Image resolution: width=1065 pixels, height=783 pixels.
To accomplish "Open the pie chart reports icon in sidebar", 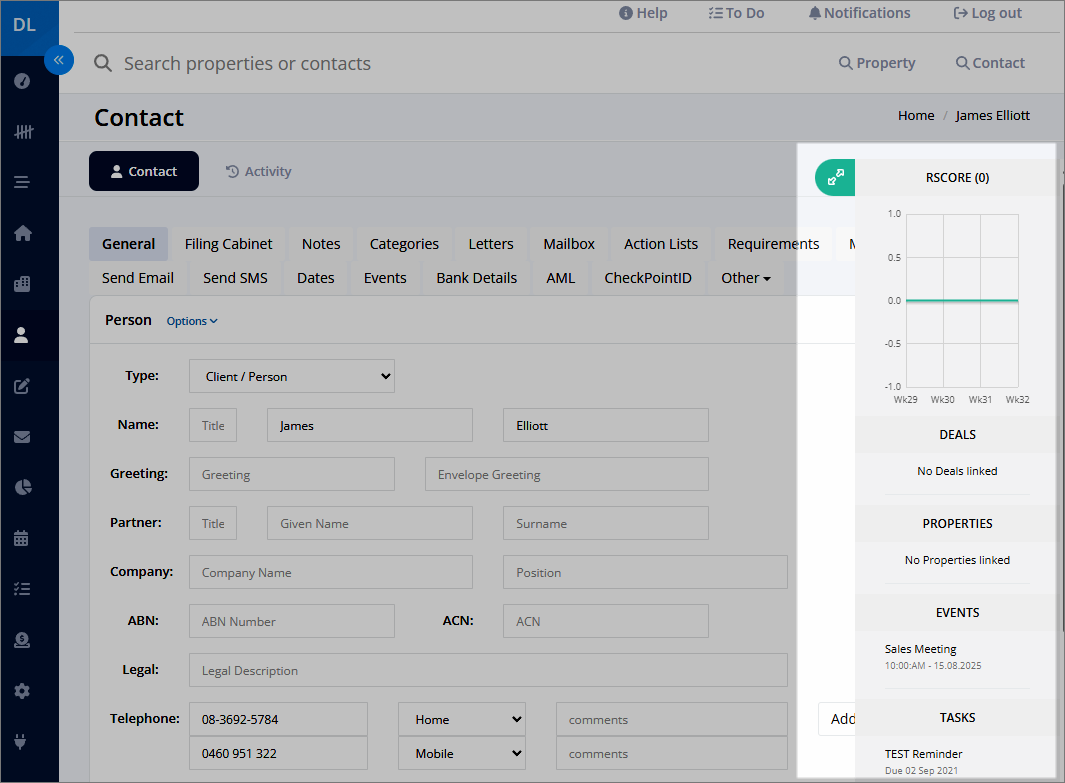I will [x=22, y=487].
